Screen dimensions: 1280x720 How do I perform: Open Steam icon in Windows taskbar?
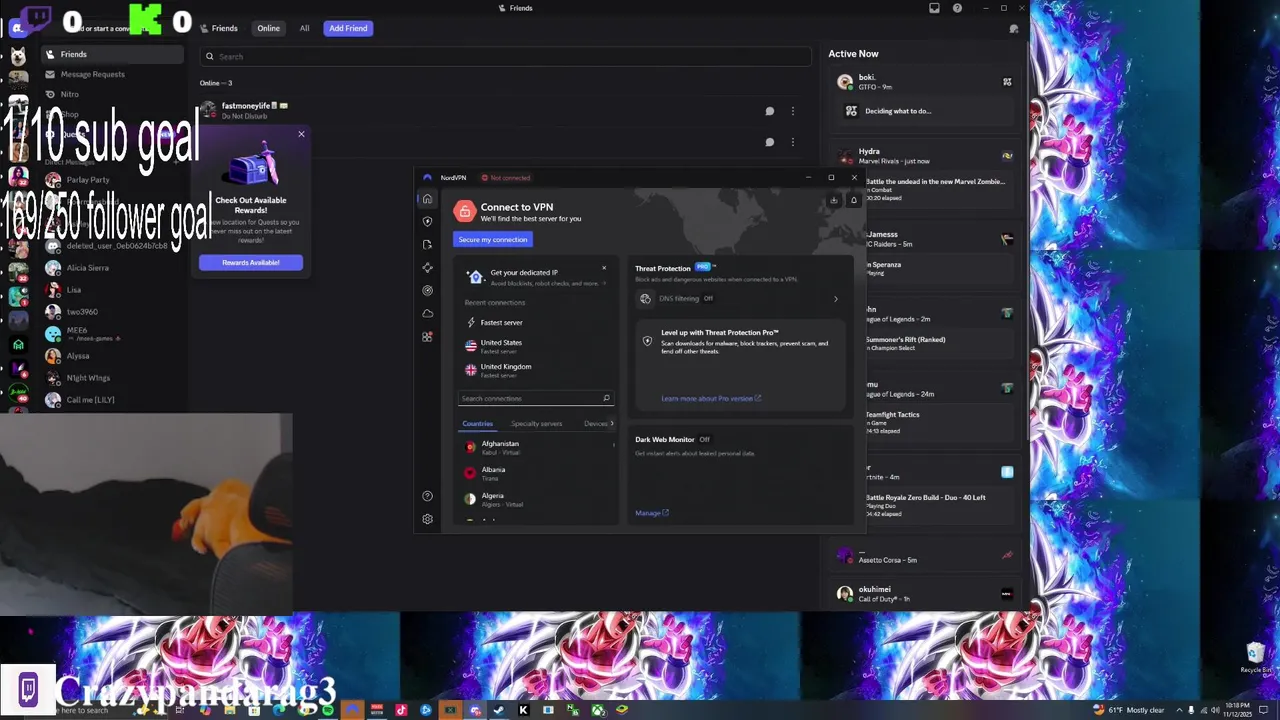[x=499, y=710]
